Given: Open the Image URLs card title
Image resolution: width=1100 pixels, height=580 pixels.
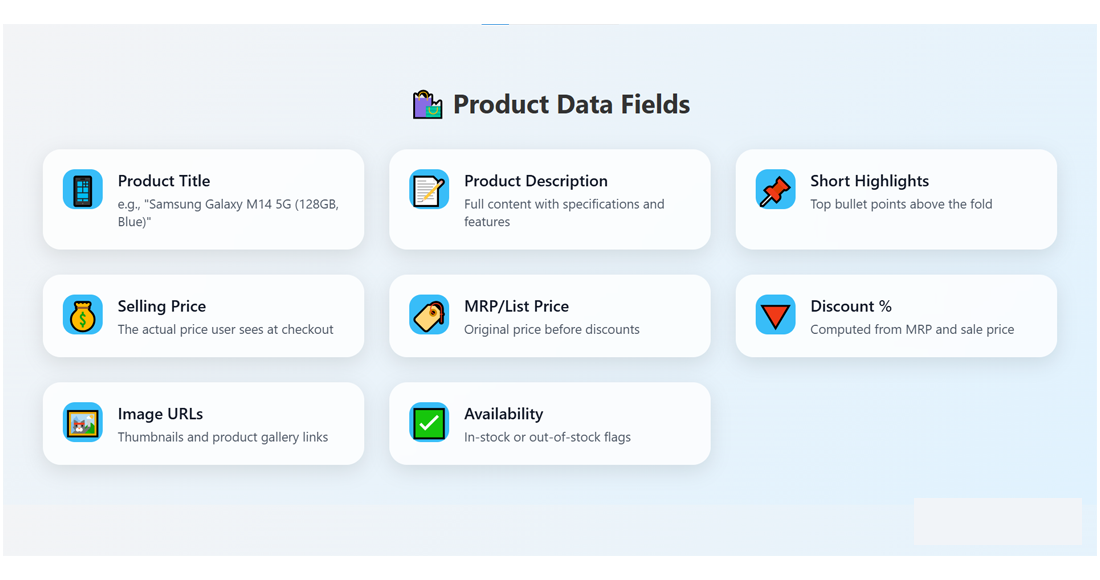Looking at the screenshot, I should click(x=160, y=414).
